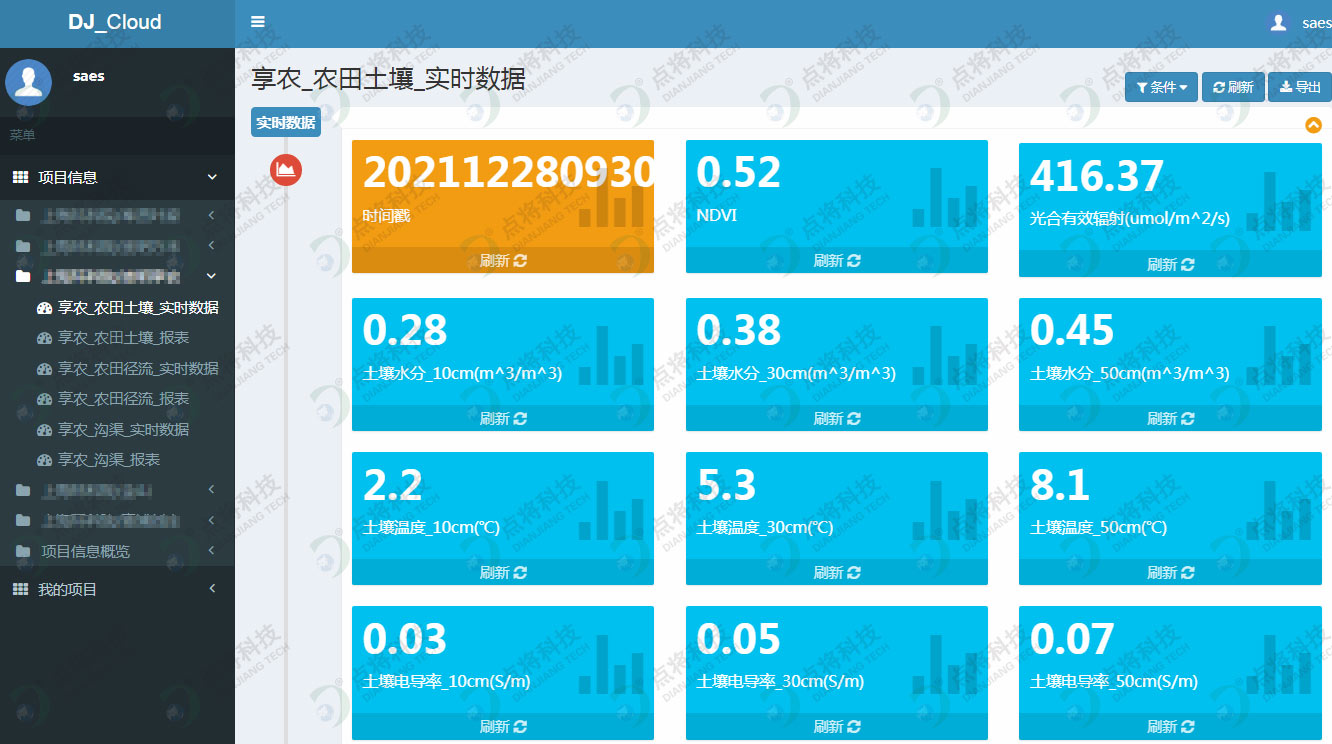
Task: Toggle the hamburger sidebar menu icon
Action: pyautogui.click(x=258, y=22)
